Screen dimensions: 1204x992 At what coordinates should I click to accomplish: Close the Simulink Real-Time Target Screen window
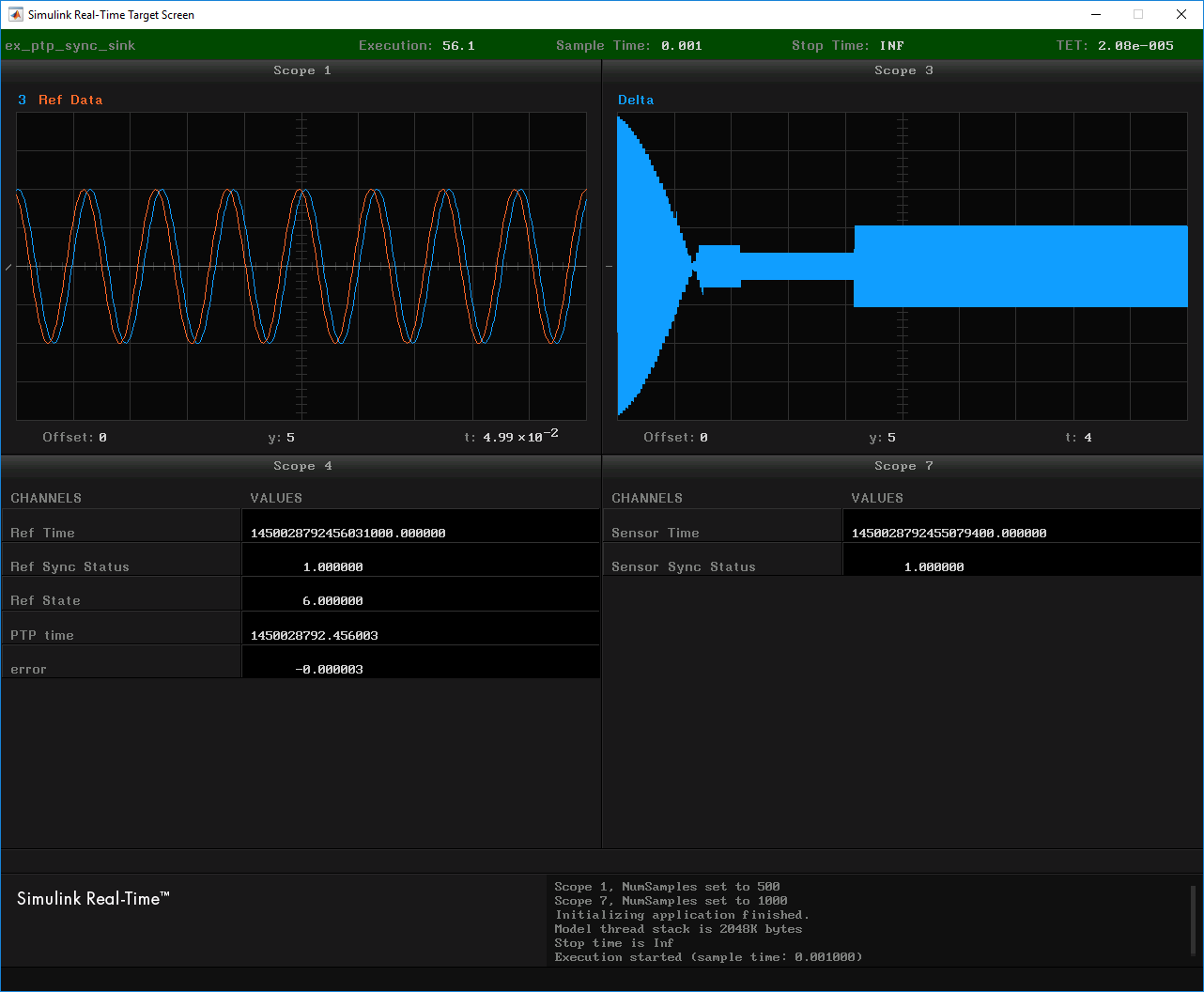(x=1181, y=14)
